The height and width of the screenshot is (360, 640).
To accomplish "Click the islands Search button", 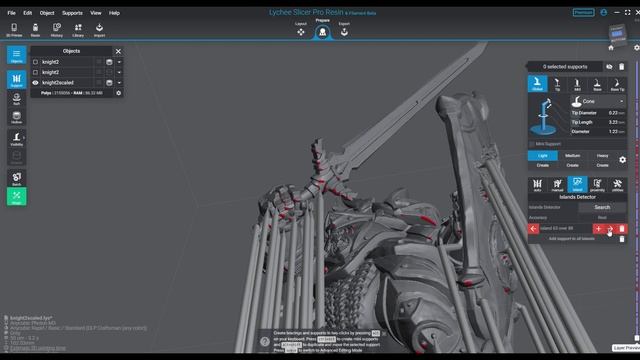I will pos(602,207).
